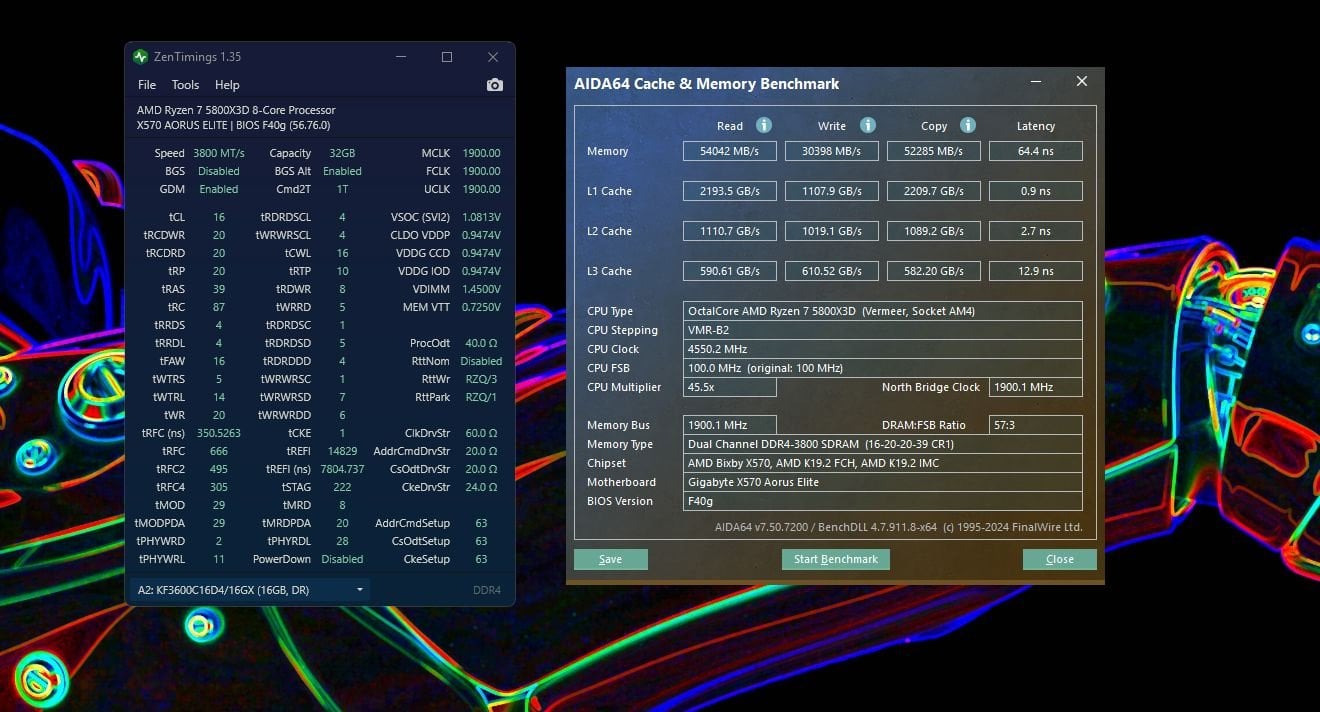
Task: Close the ZenTimings window with X
Action: coord(493,57)
